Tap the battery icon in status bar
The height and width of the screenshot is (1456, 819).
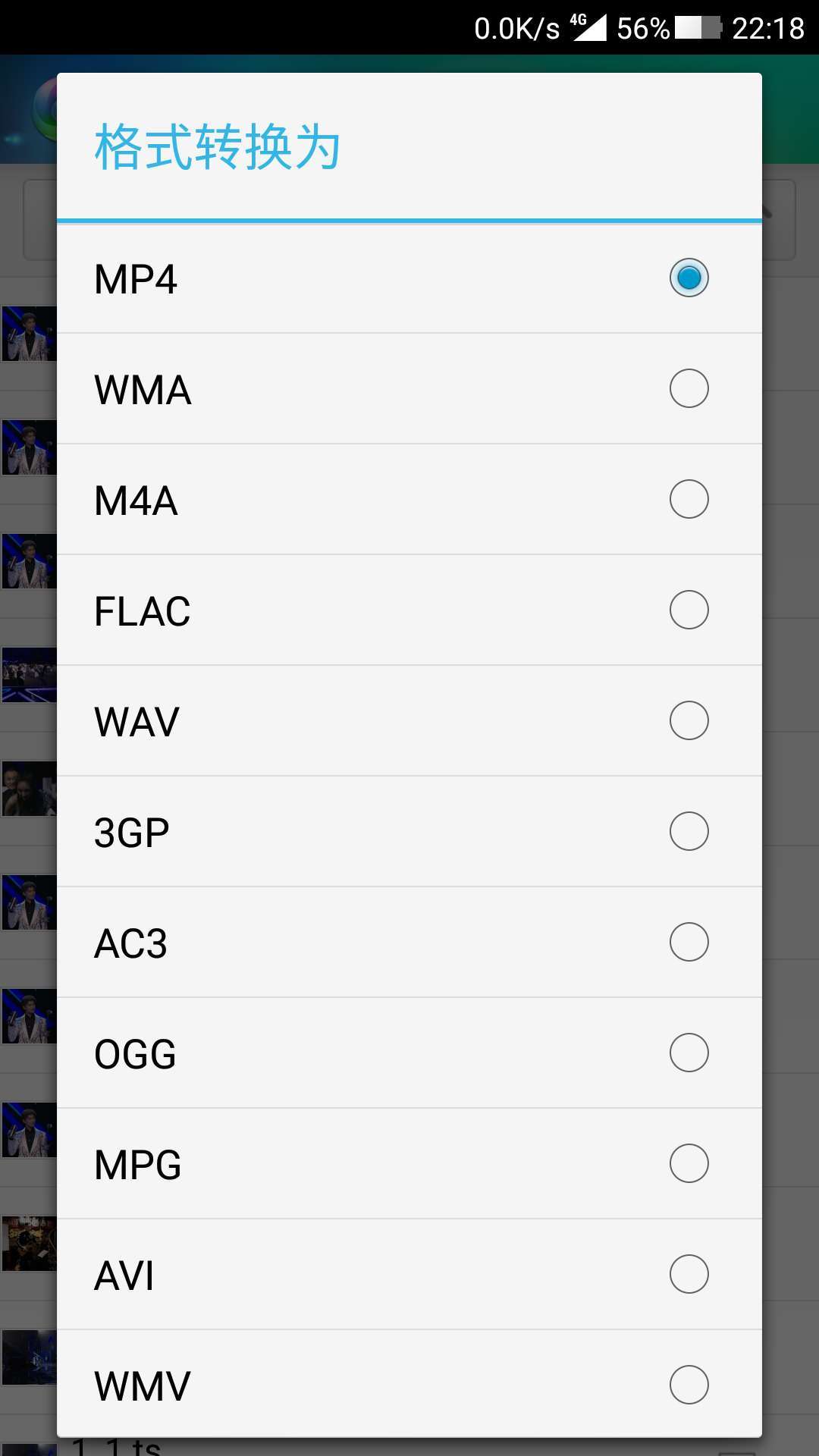click(698, 28)
